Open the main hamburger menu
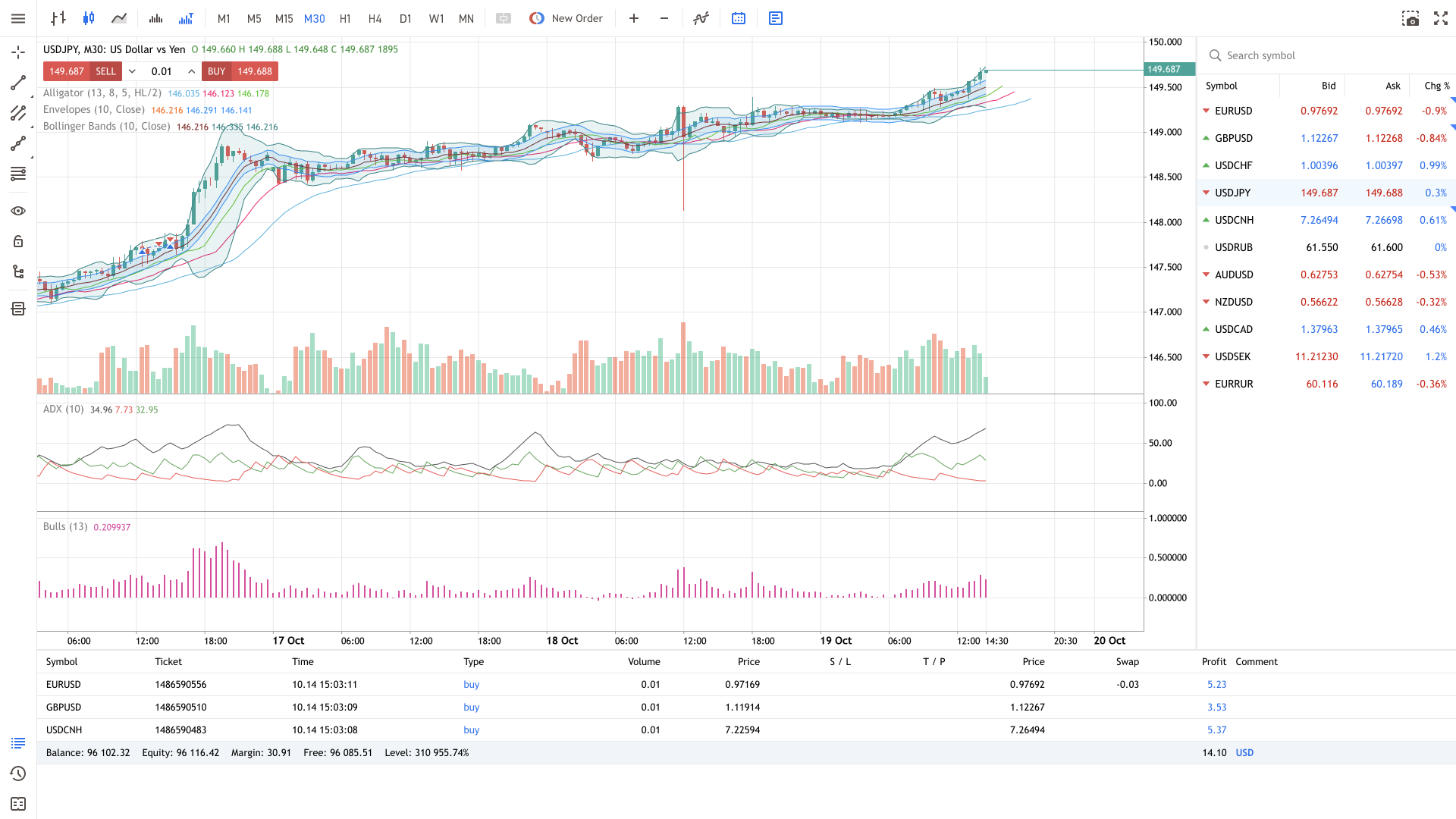Viewport: 1456px width, 819px height. (18, 18)
